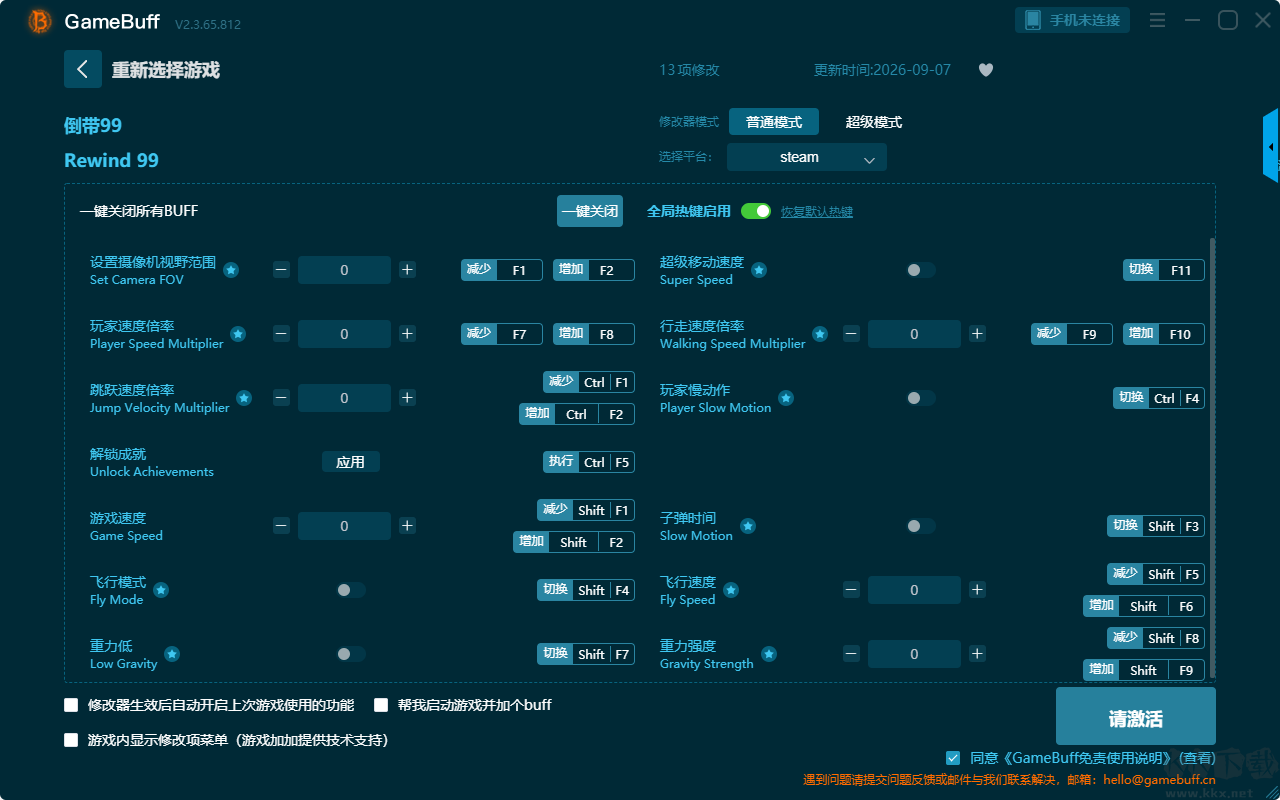Open the steam platform dropdown
The width and height of the screenshot is (1280, 800).
pyautogui.click(x=807, y=157)
